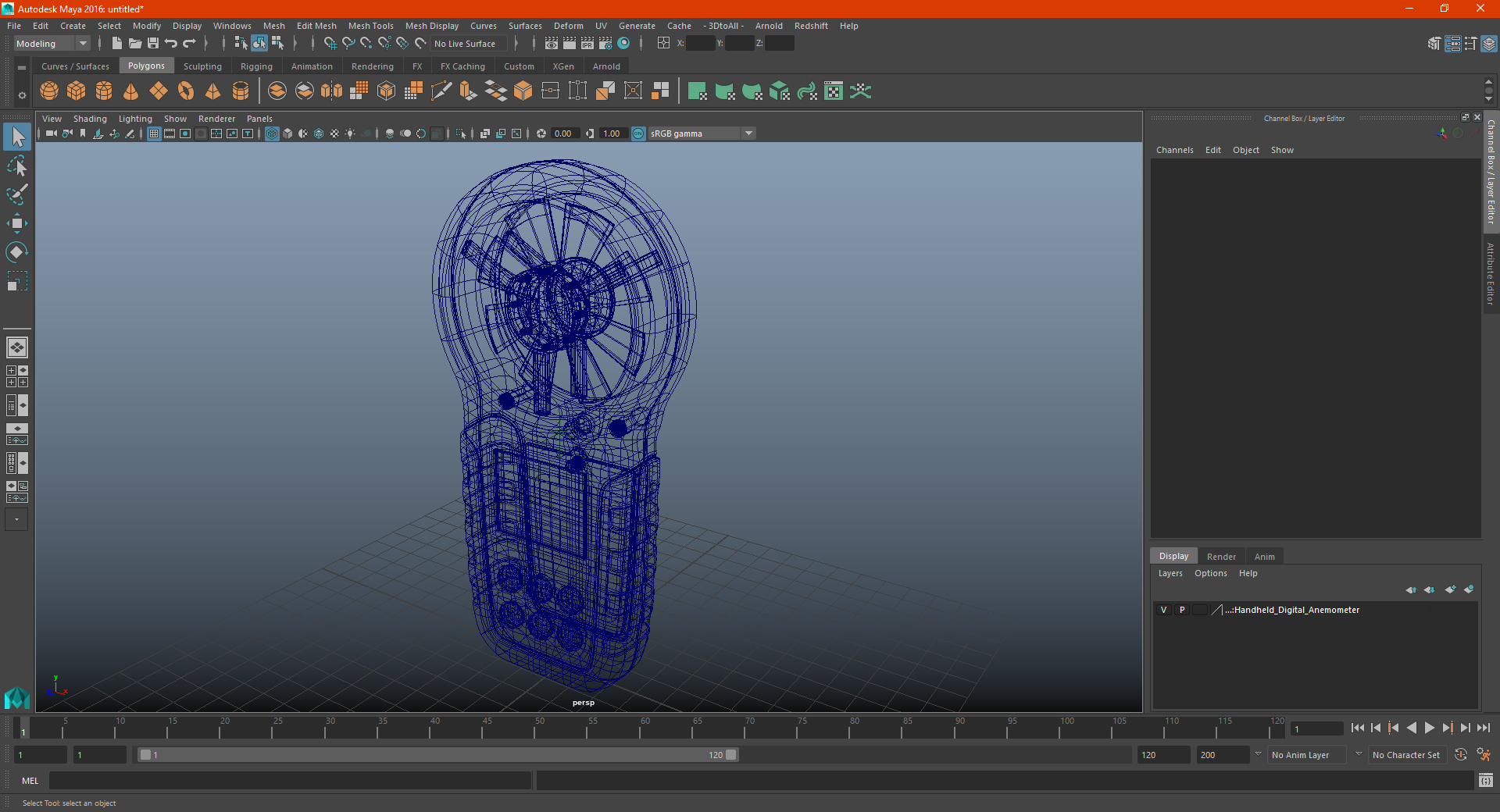This screenshot has width=1500, height=812.
Task: Open the Edit Mesh menu
Action: tap(316, 26)
